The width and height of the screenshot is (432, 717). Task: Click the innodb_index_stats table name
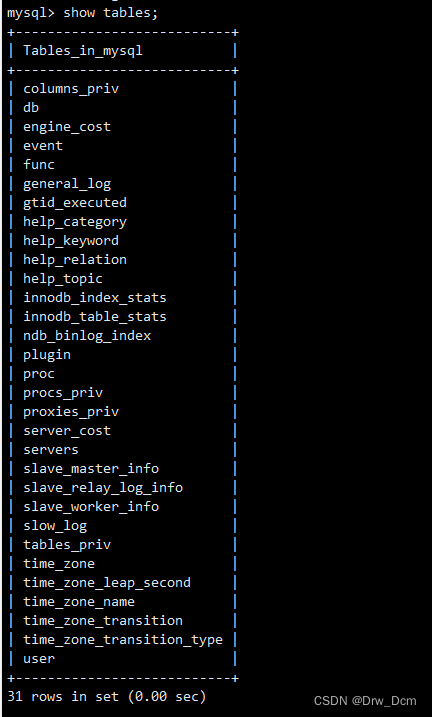[x=95, y=298]
